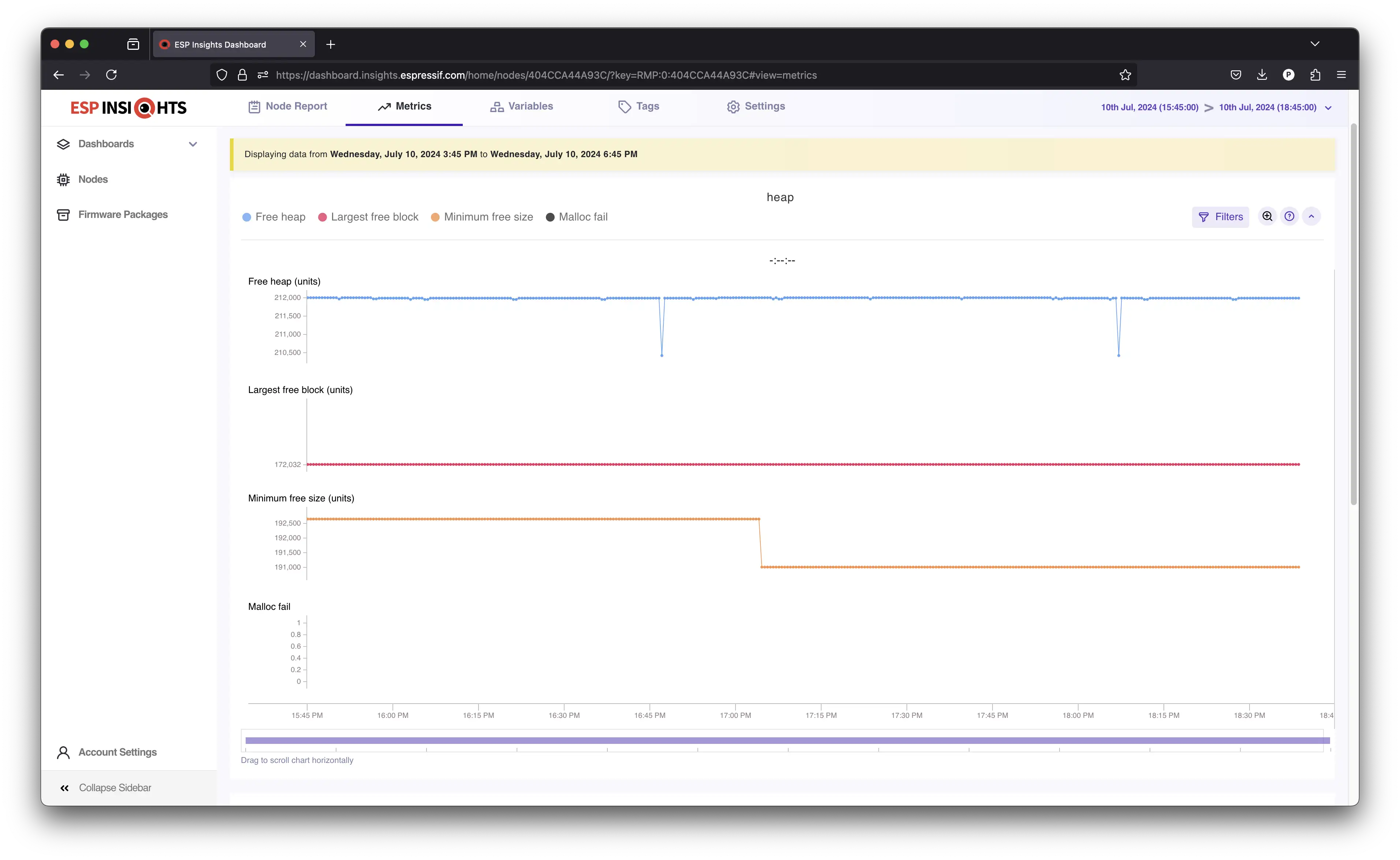This screenshot has width=1400, height=860.
Task: Click Collapse Sidebar
Action: (106, 788)
